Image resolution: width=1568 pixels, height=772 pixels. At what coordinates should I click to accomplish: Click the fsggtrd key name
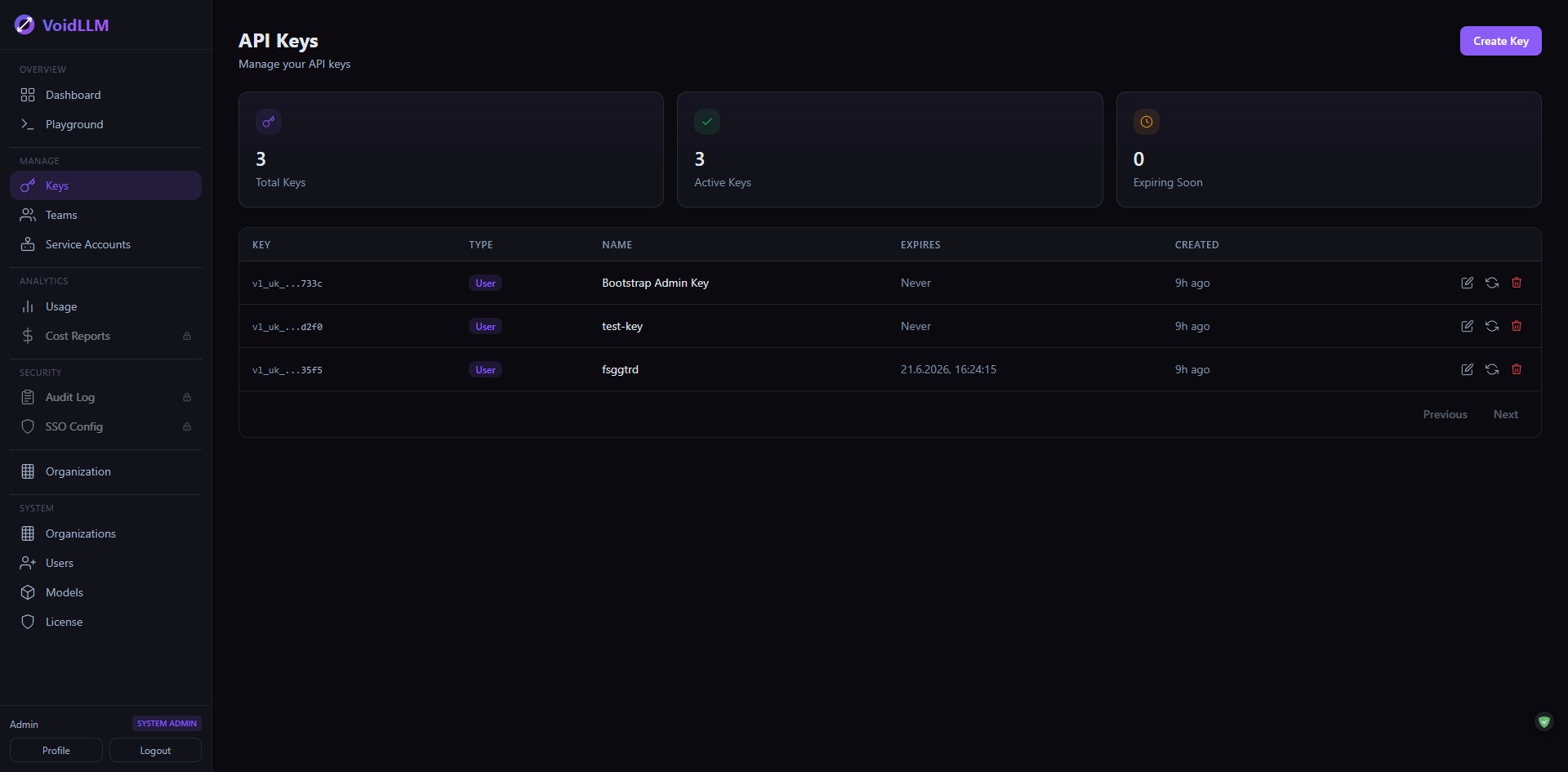point(620,369)
